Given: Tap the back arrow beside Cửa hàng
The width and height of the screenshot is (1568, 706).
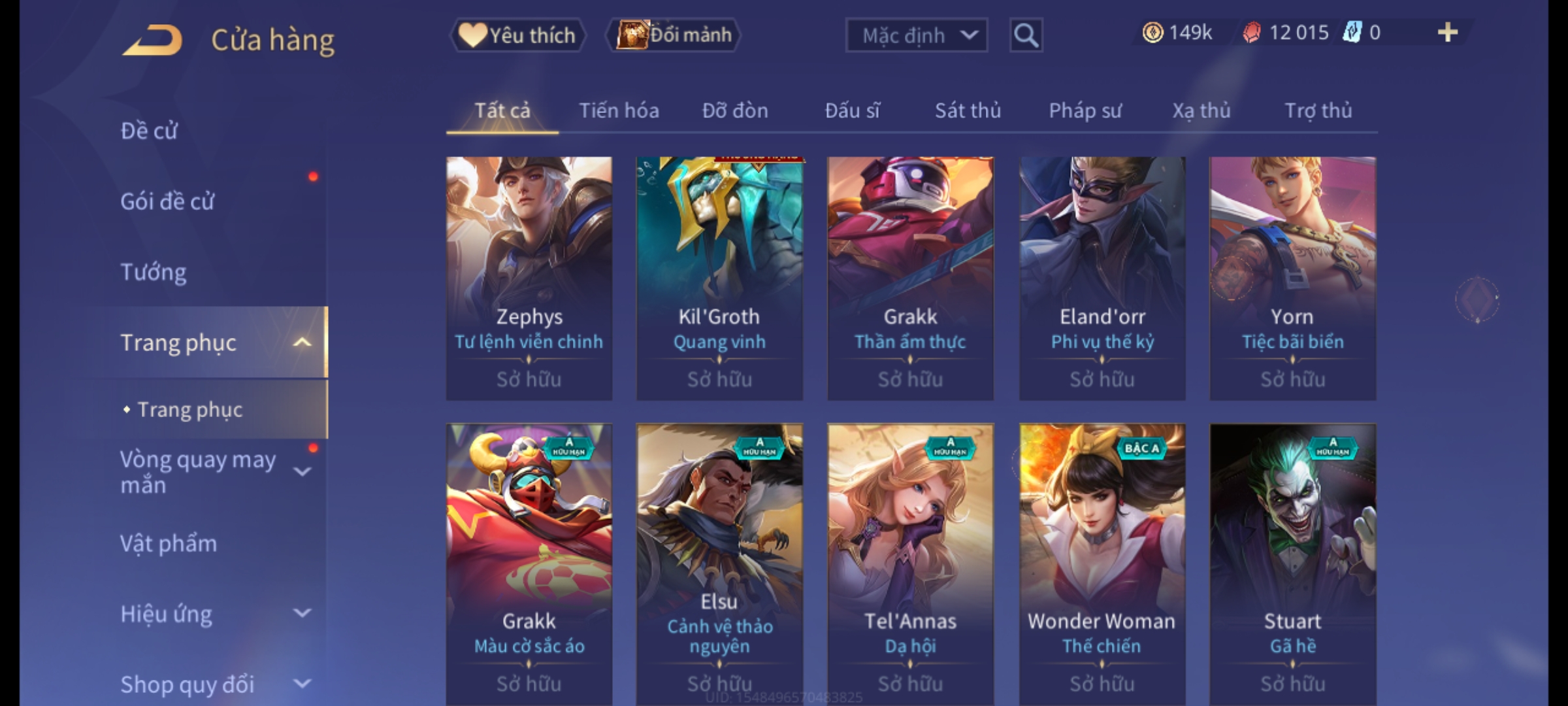Looking at the screenshot, I should (153, 40).
